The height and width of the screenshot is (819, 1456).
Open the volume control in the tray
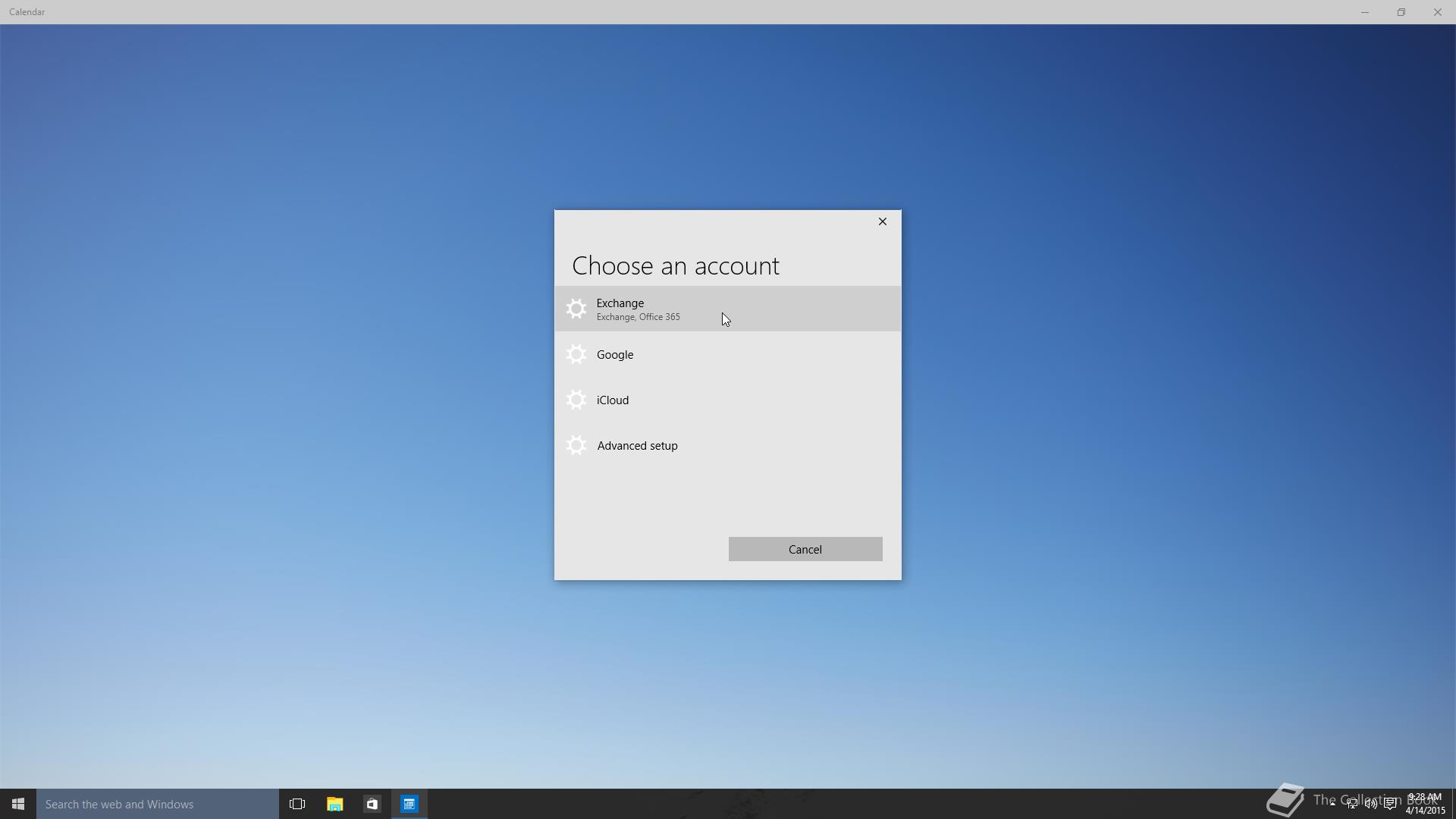1371,804
